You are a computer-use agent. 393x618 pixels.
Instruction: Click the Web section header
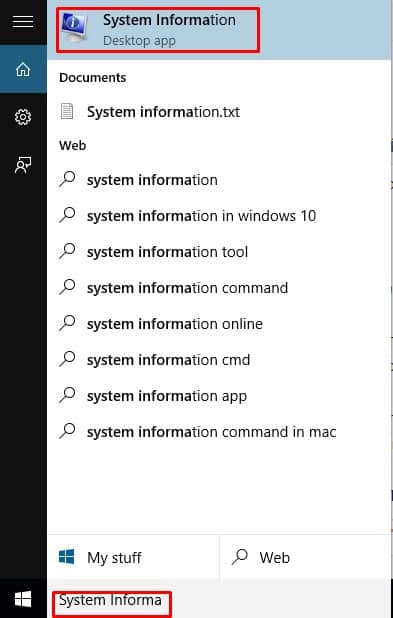tap(73, 145)
